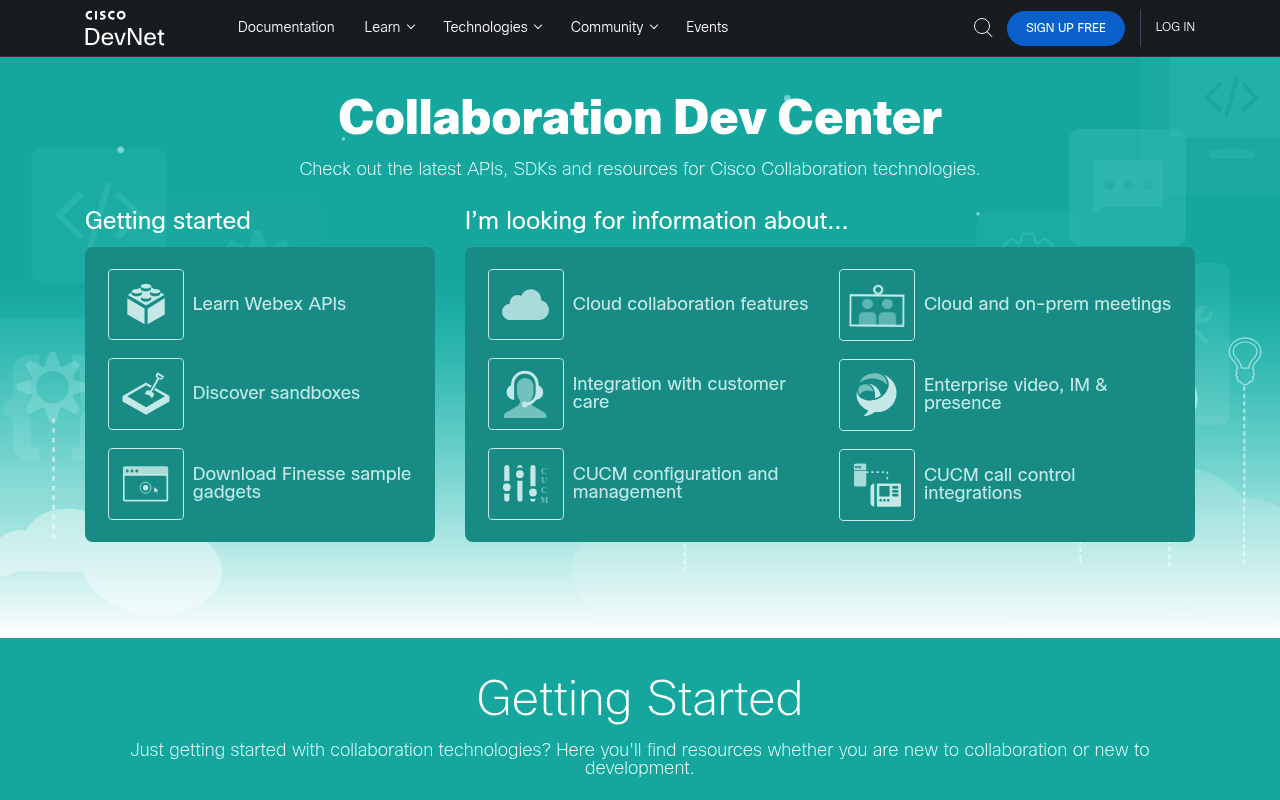Open the Cisco DevNet logo home link
The height and width of the screenshot is (800, 1280).
click(125, 28)
